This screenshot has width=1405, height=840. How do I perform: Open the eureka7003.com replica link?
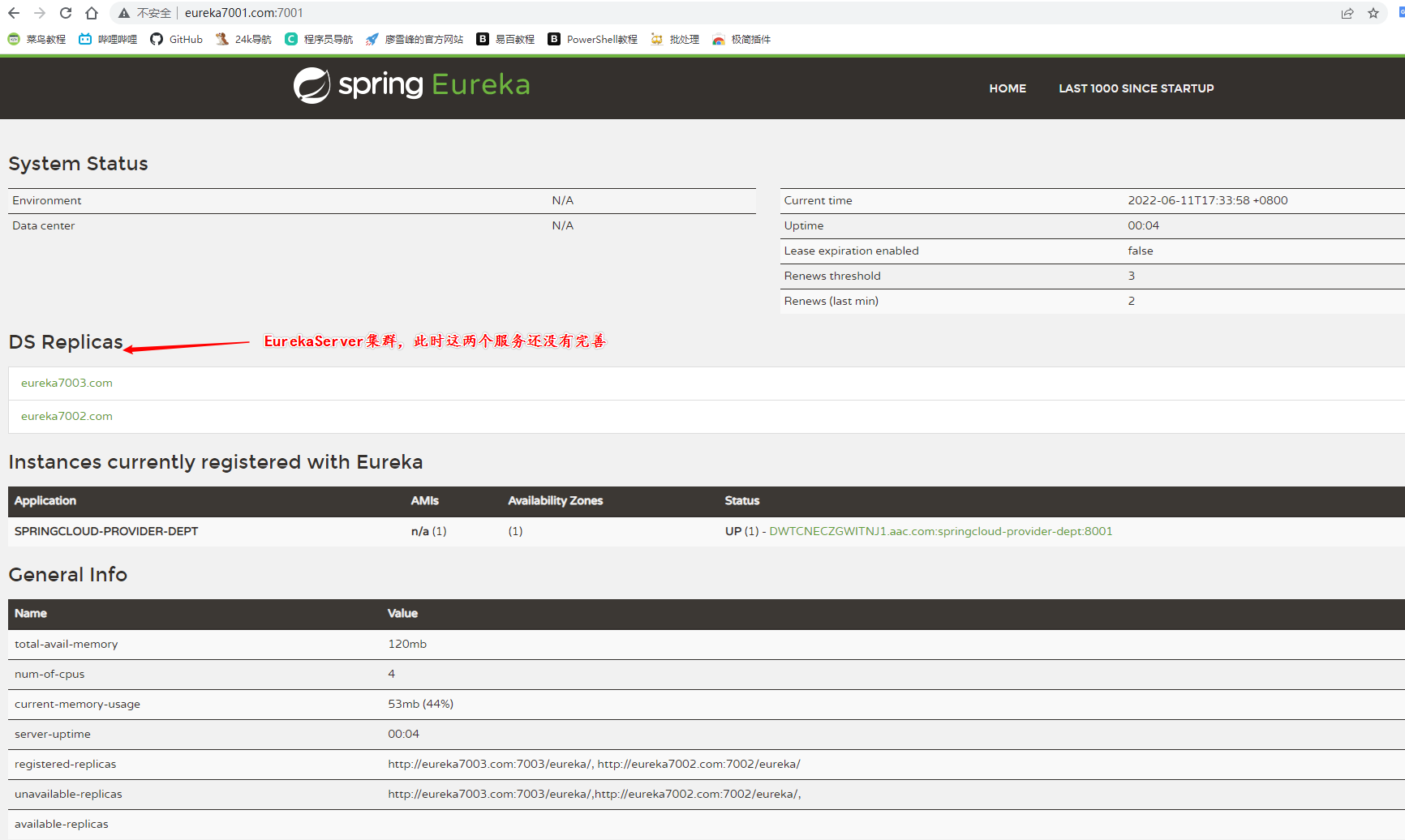[x=67, y=383]
